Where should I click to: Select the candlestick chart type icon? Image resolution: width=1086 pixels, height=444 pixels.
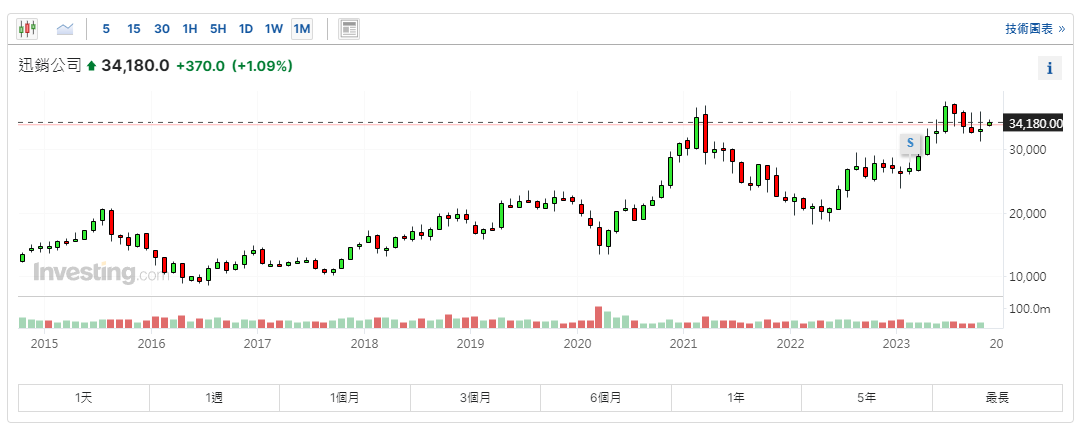point(28,29)
